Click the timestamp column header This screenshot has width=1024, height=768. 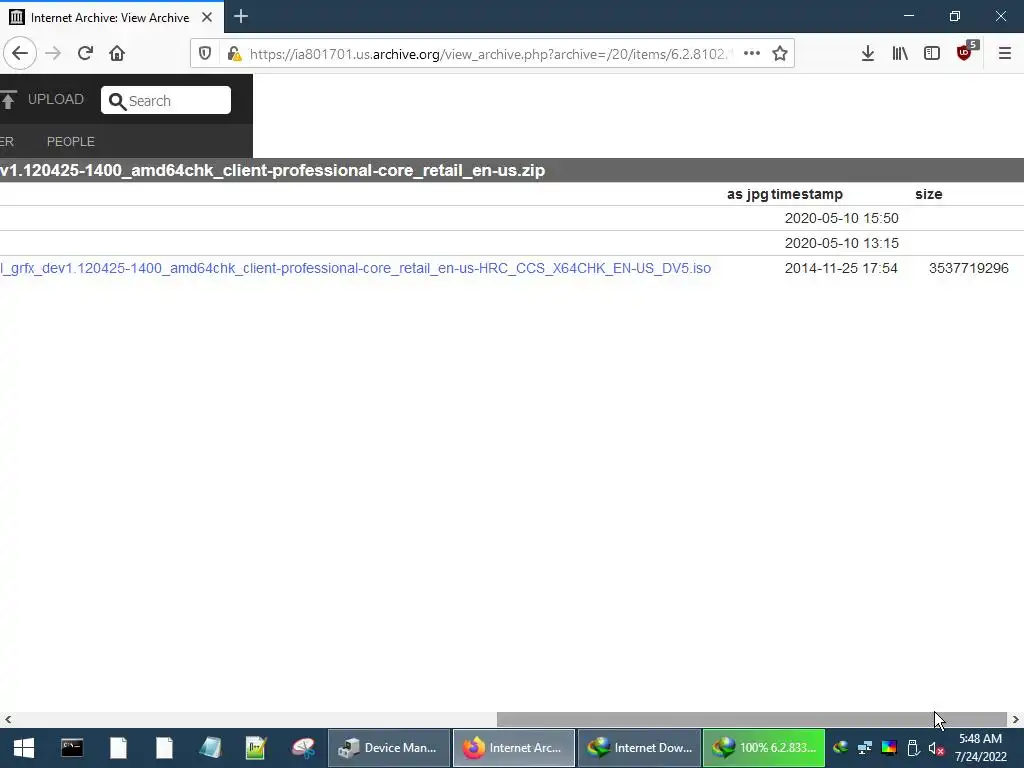pos(807,194)
